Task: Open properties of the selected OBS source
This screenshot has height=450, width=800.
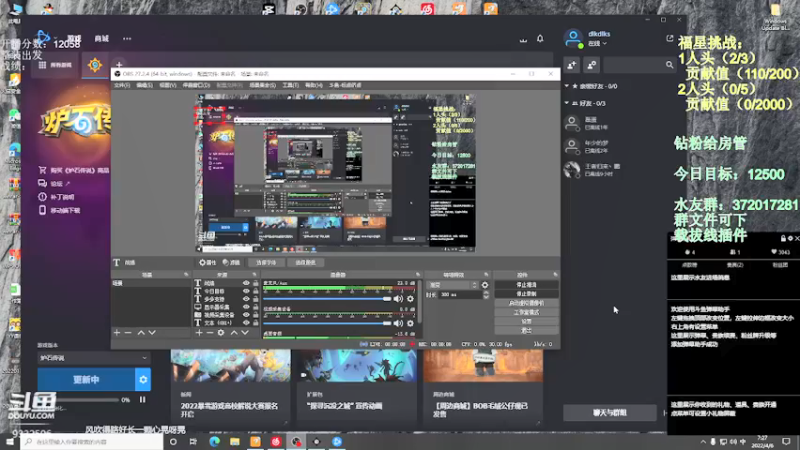Action: 207,262
